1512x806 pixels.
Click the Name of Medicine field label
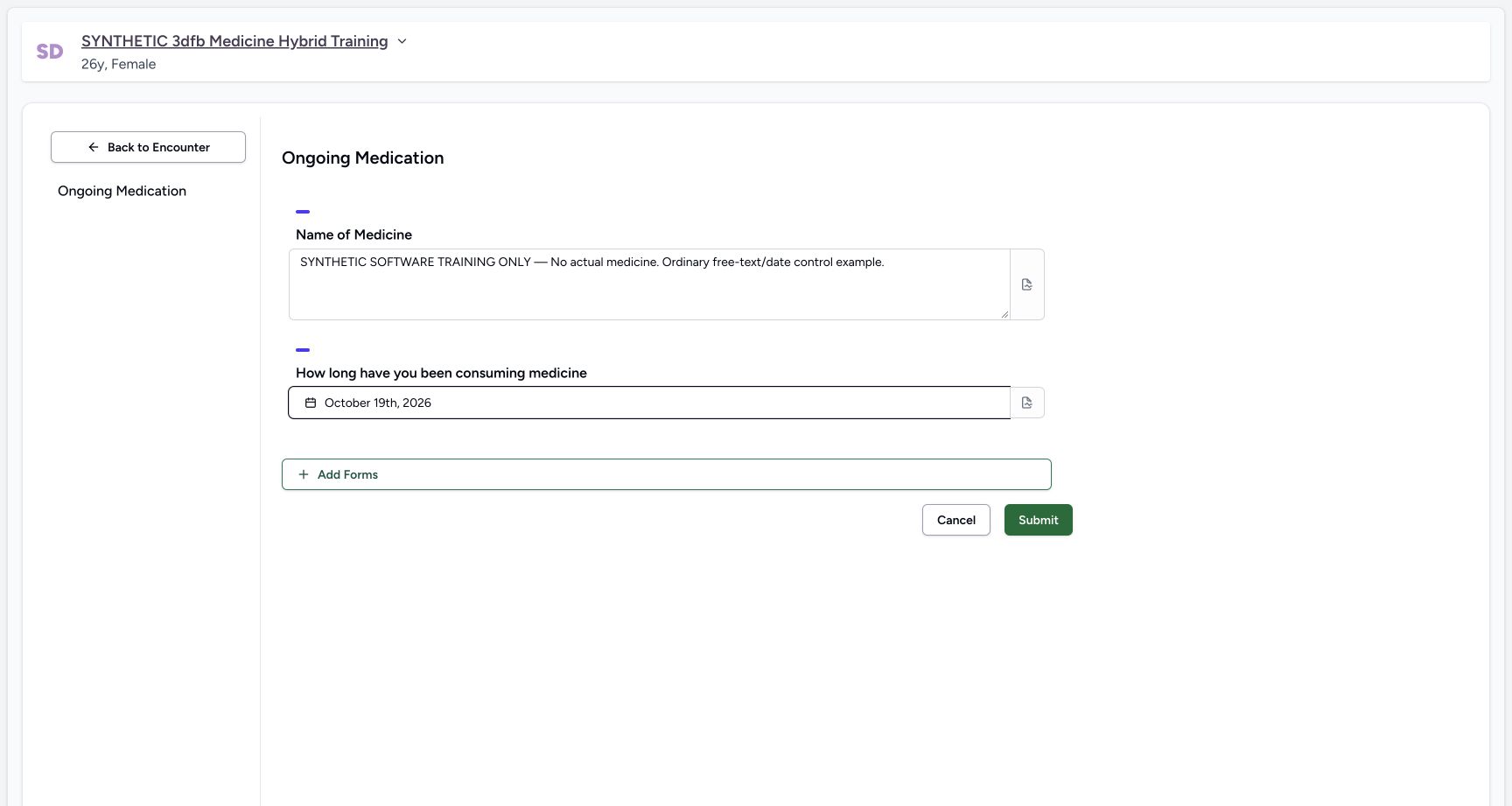(x=353, y=235)
